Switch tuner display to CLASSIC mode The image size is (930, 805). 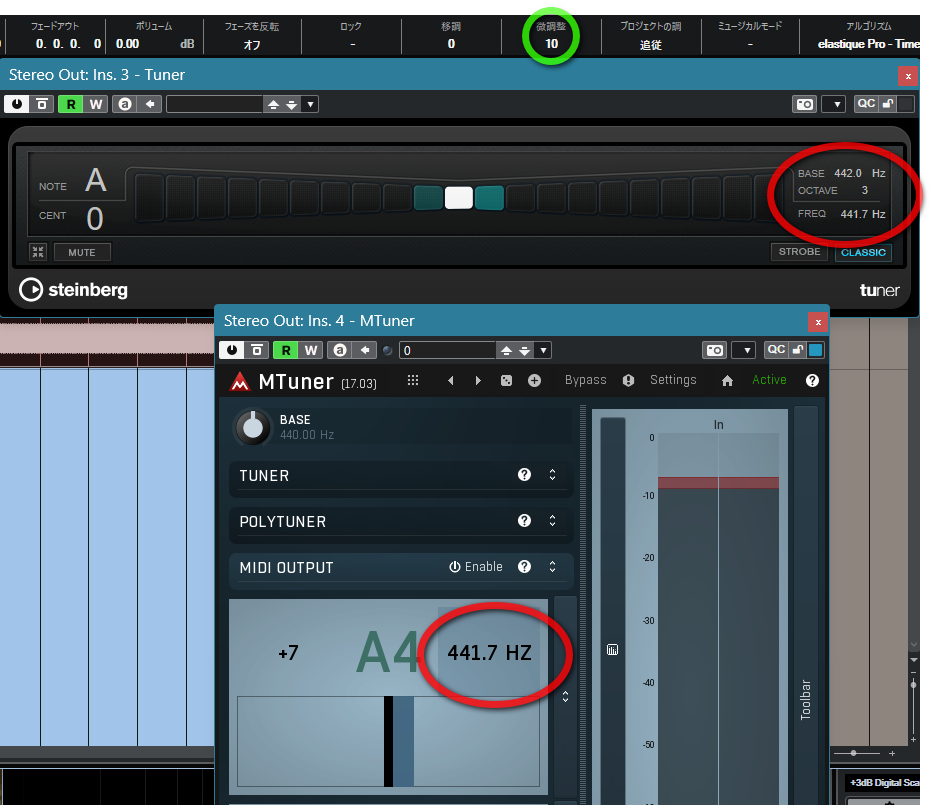tap(863, 252)
